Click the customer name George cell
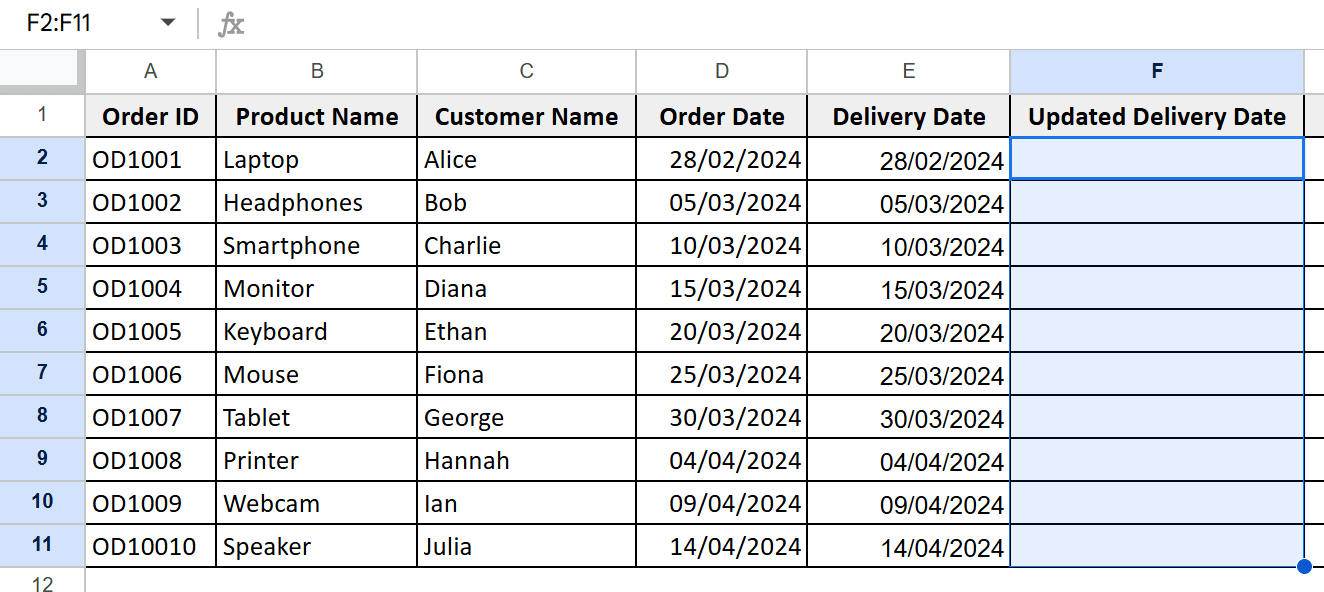This screenshot has width=1324, height=592. tap(526, 417)
